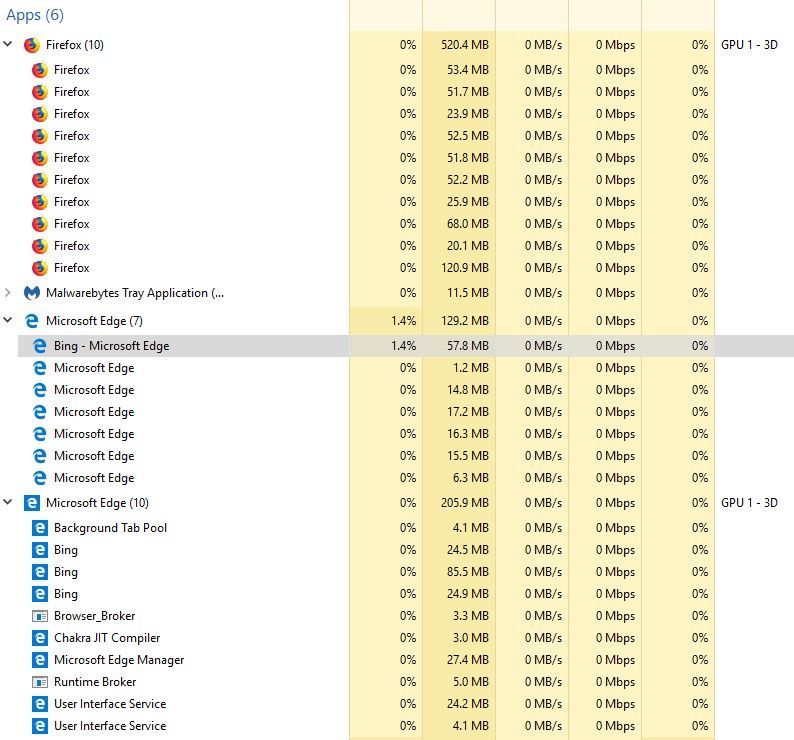
Task: Click User Interface Service icon, 24.2 MB row
Action: pyautogui.click(x=39, y=704)
